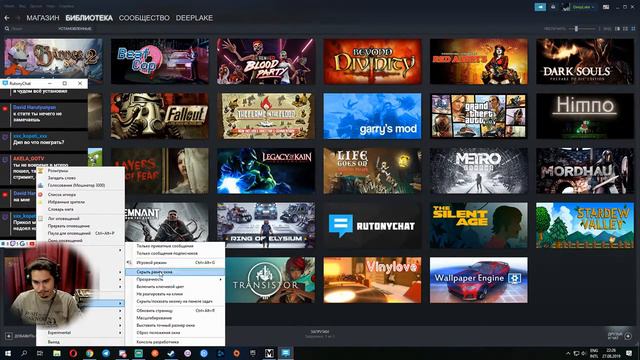The width and height of the screenshot is (640, 360).
Task: Toggle 'Включить ключевой цвет' option
Action: 175,287
